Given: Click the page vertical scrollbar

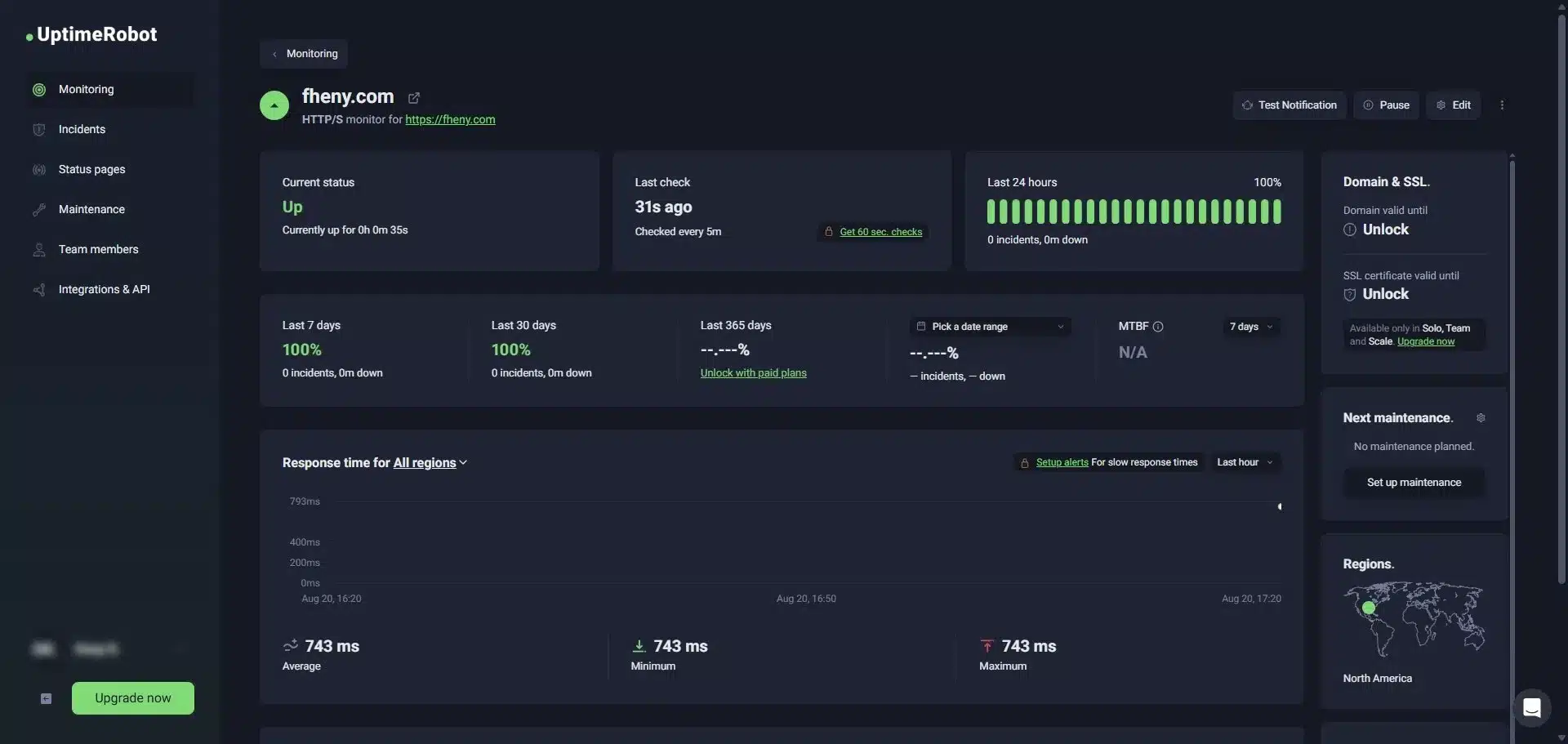Looking at the screenshot, I should click(1561, 298).
